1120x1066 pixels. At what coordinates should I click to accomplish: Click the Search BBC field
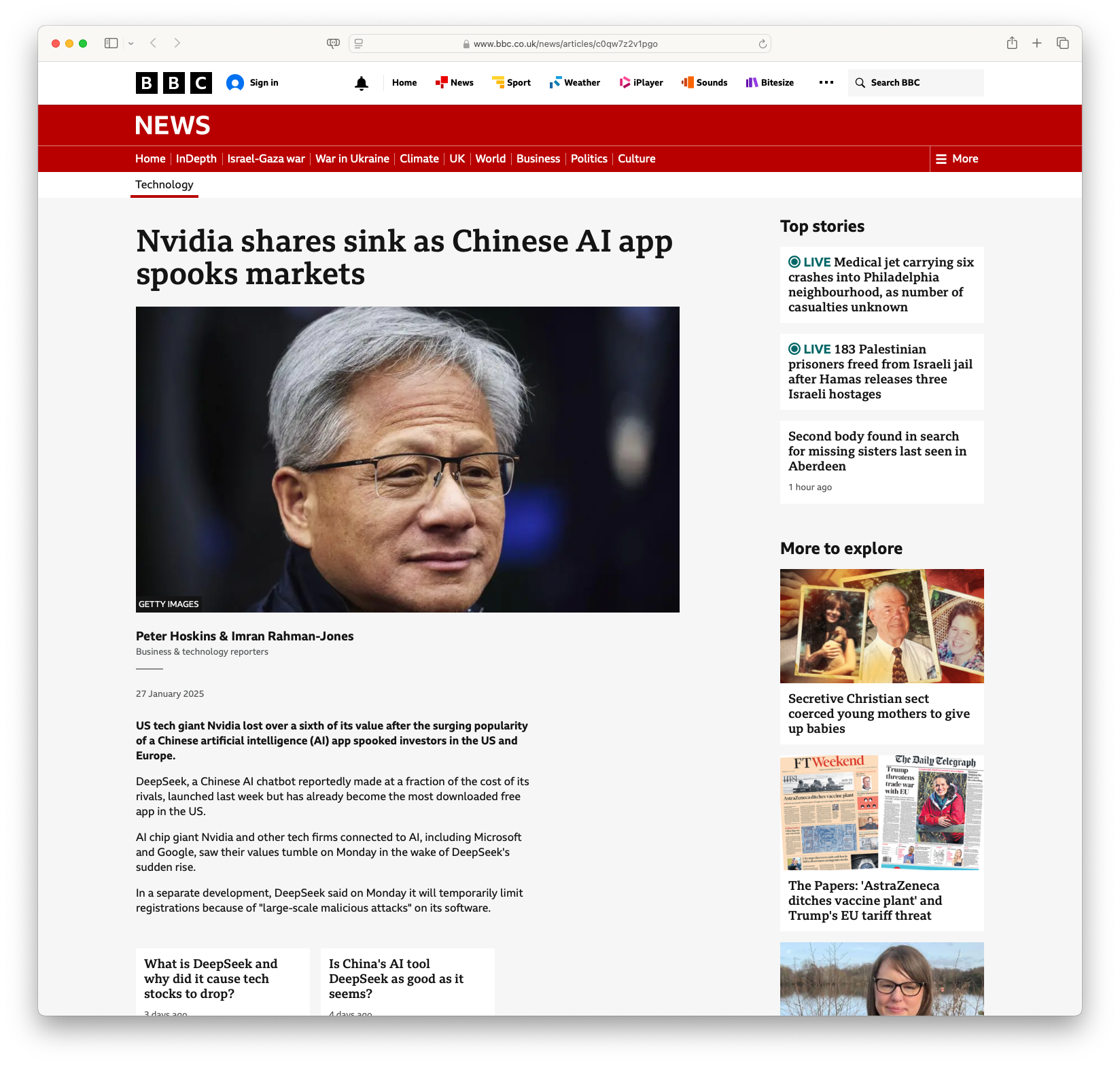pos(915,83)
